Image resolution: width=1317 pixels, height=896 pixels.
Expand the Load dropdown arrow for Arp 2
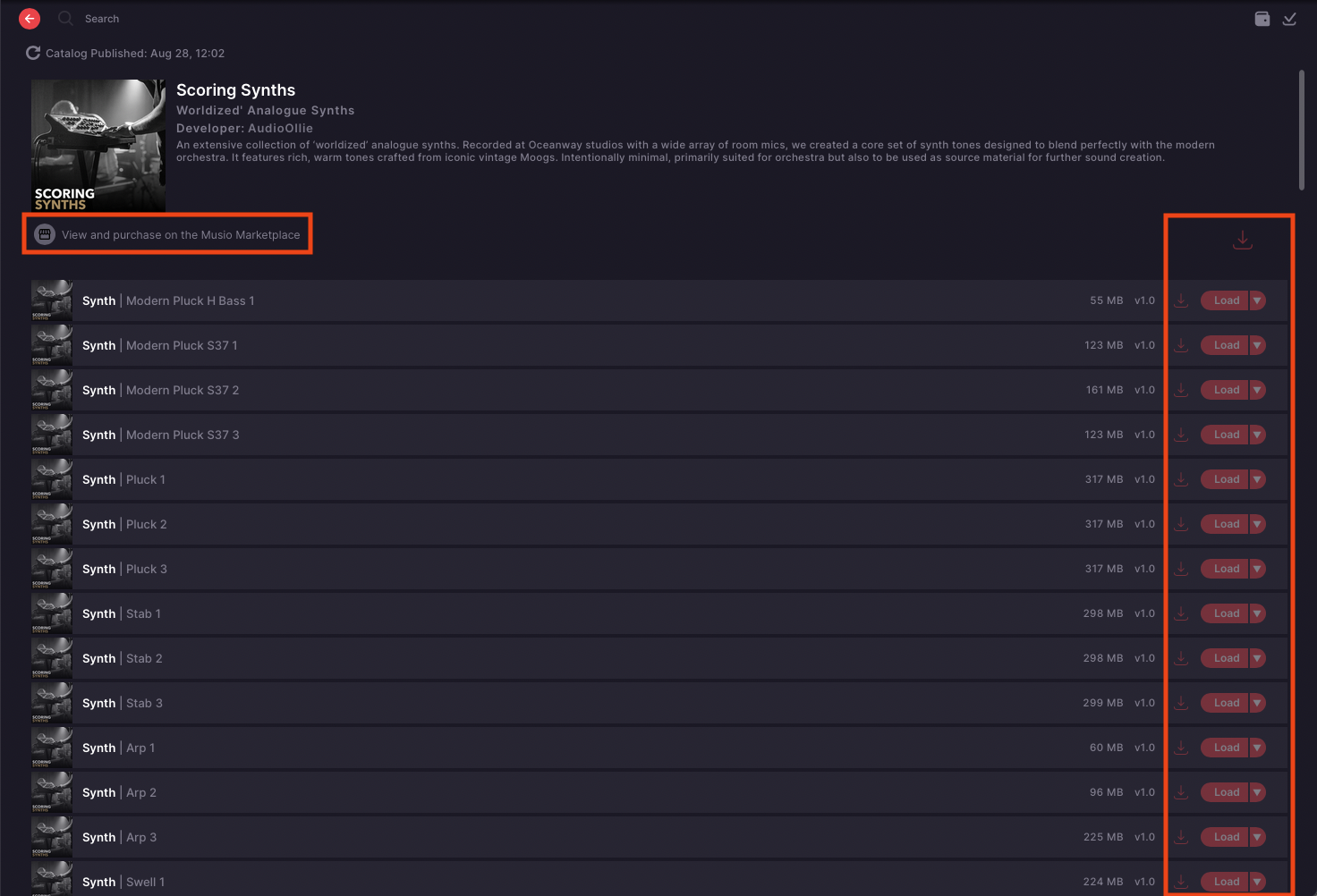pyautogui.click(x=1257, y=792)
